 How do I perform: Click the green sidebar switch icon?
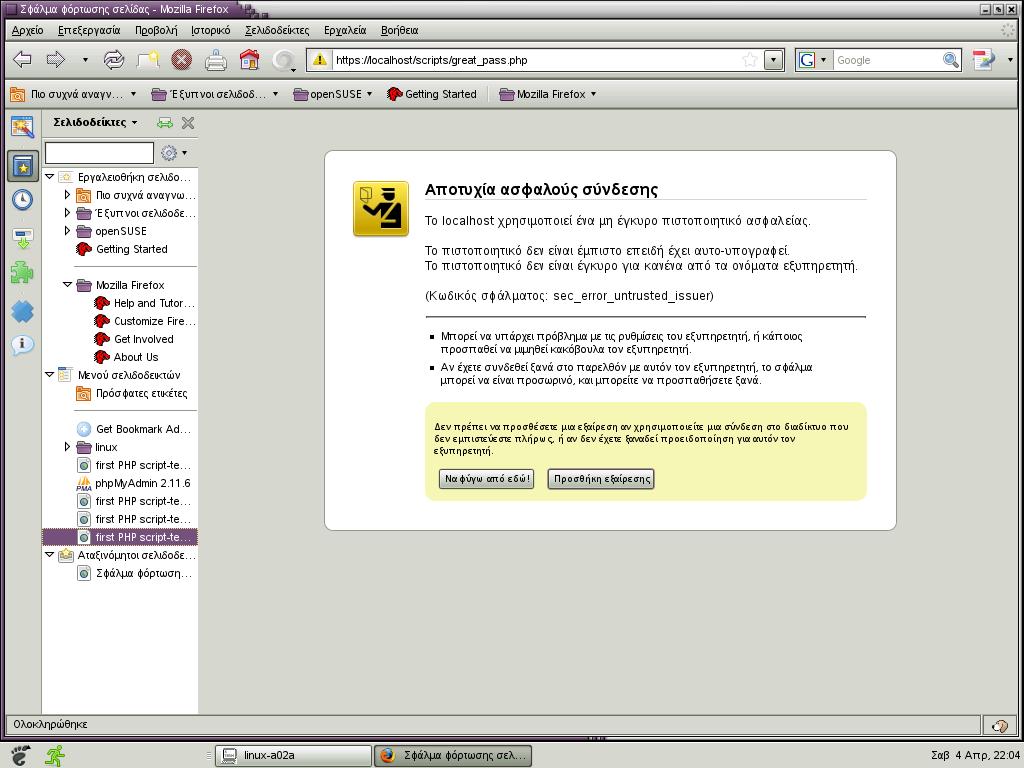tap(165, 123)
